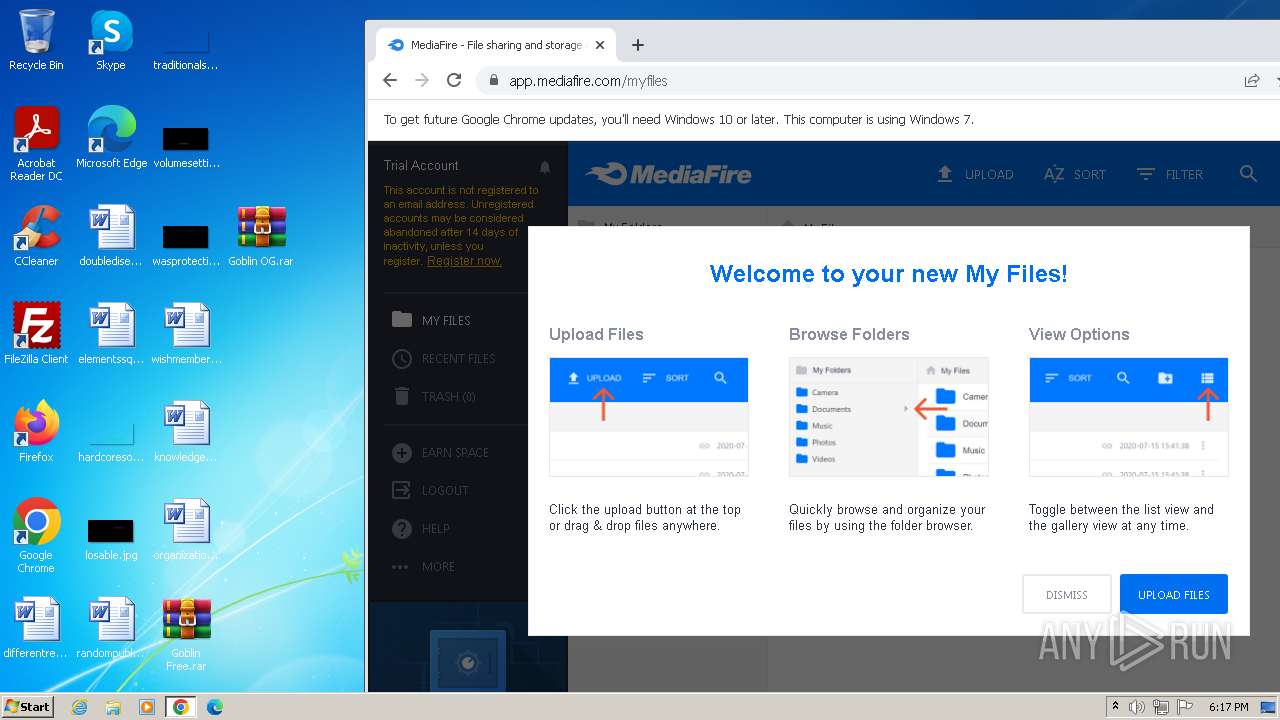Click the search magnifier in MediaFire header
Image resolution: width=1280 pixels, height=720 pixels.
point(1248,174)
